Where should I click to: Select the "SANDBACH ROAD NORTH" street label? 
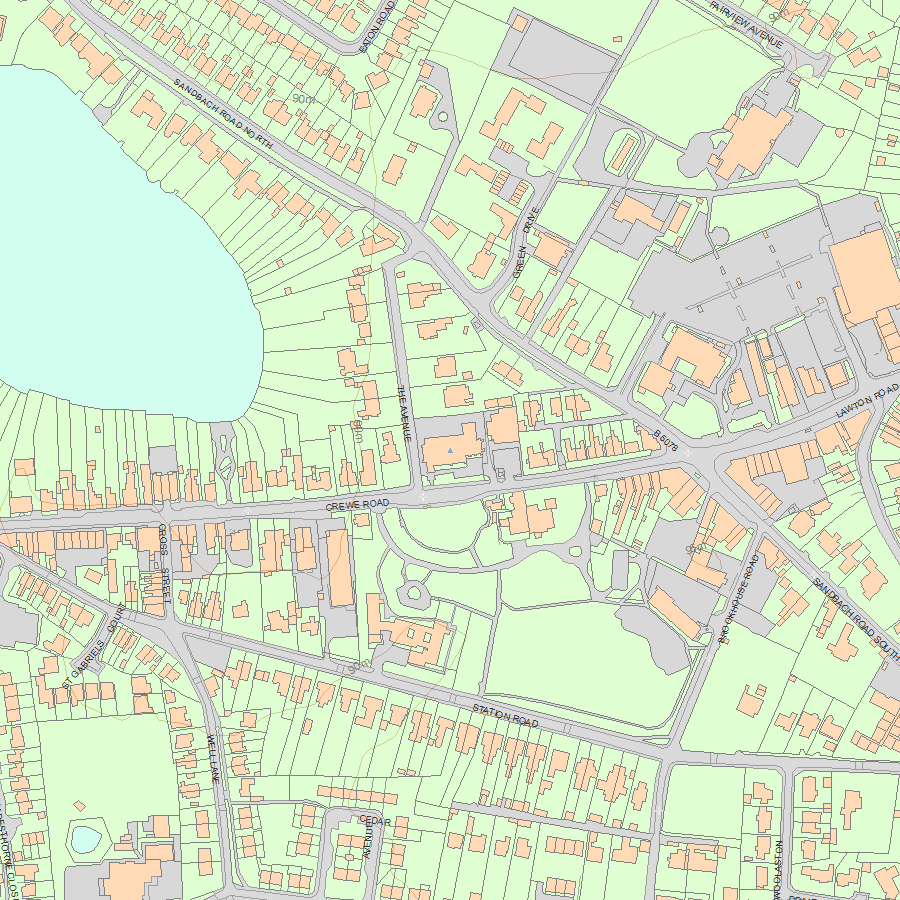point(223,114)
